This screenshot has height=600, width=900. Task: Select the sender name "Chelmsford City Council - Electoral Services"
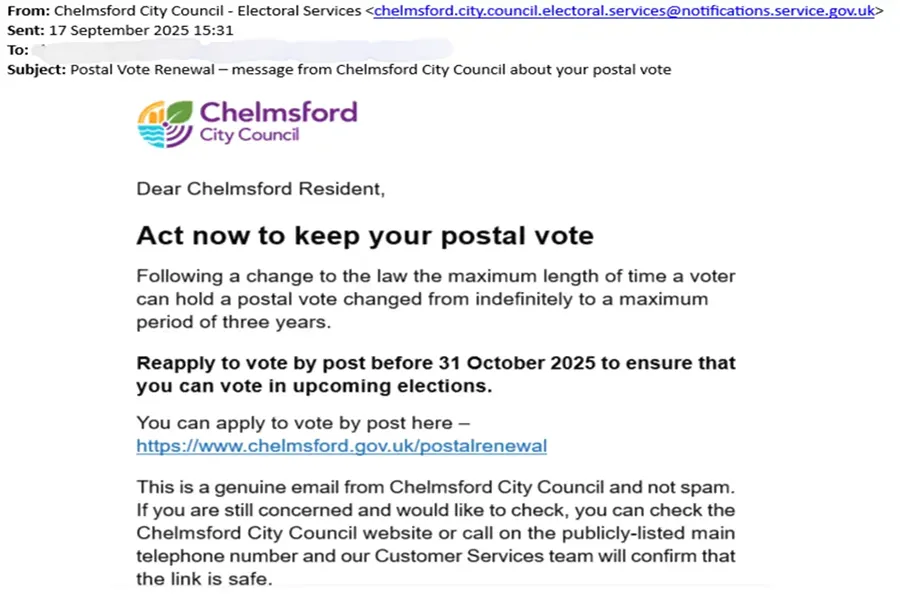point(208,11)
